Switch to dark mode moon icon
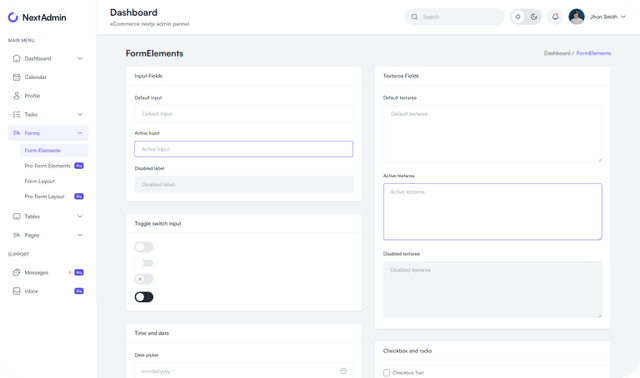 [534, 17]
